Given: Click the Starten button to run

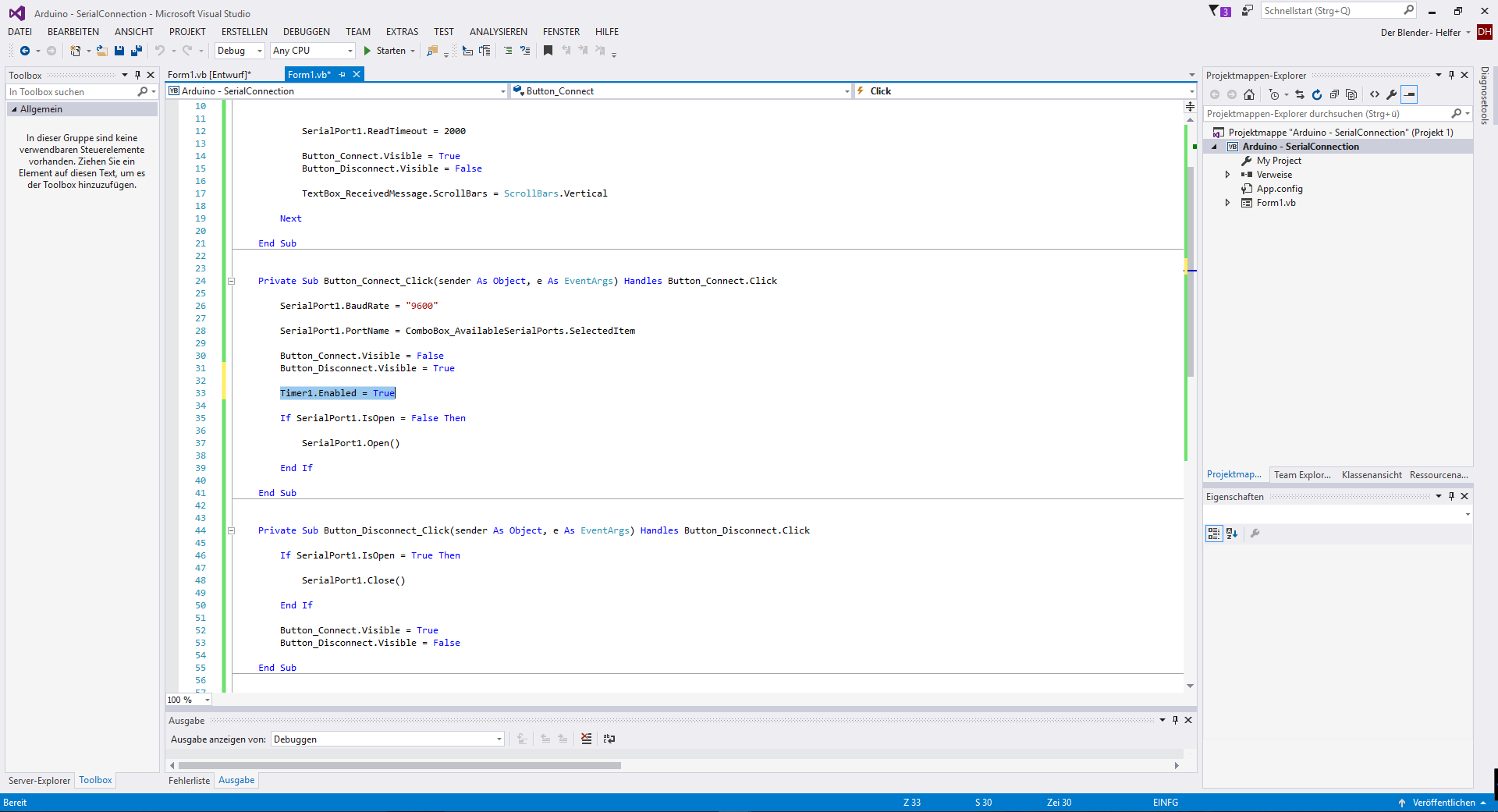Looking at the screenshot, I should [x=389, y=51].
